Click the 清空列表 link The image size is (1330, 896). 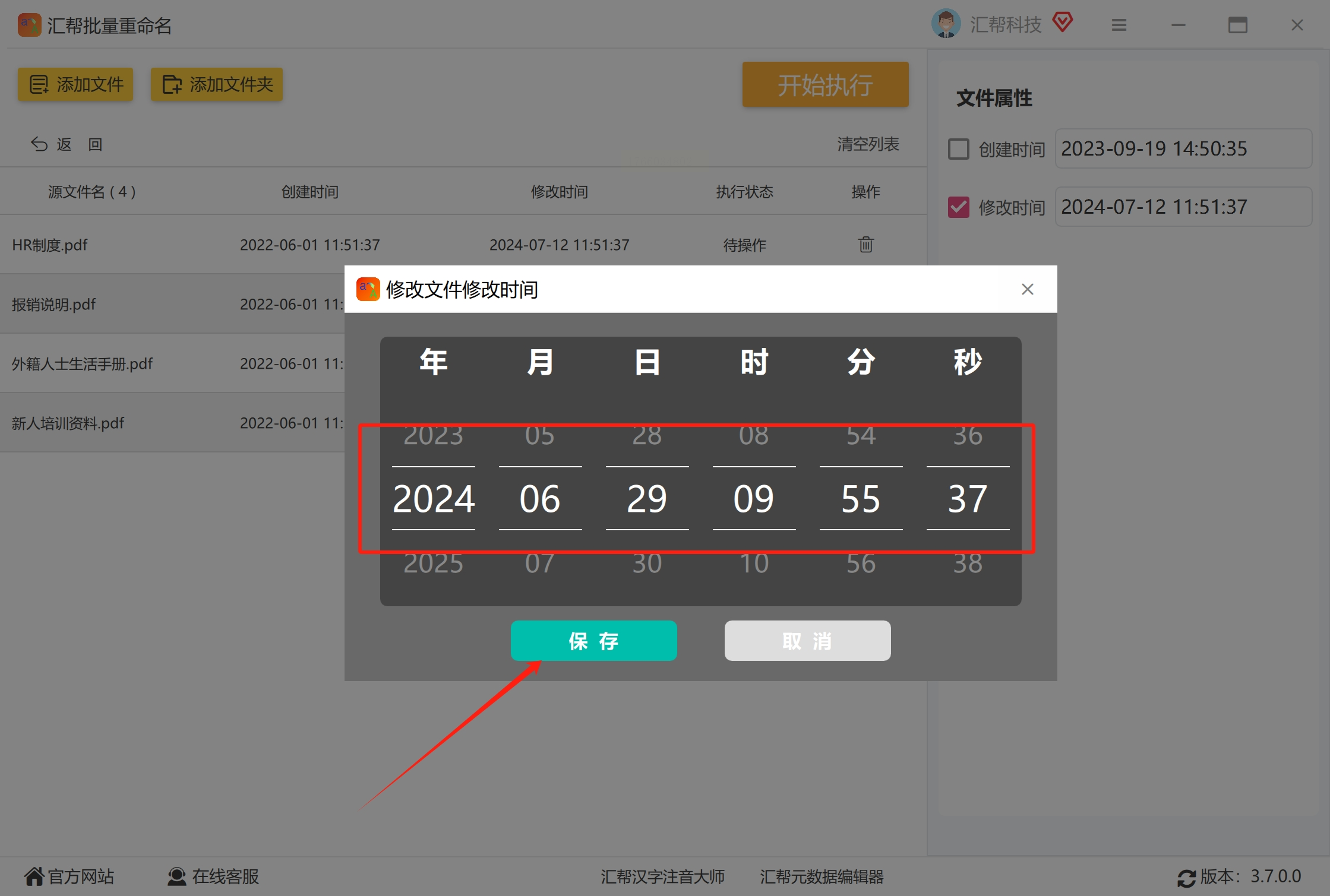pos(868,144)
